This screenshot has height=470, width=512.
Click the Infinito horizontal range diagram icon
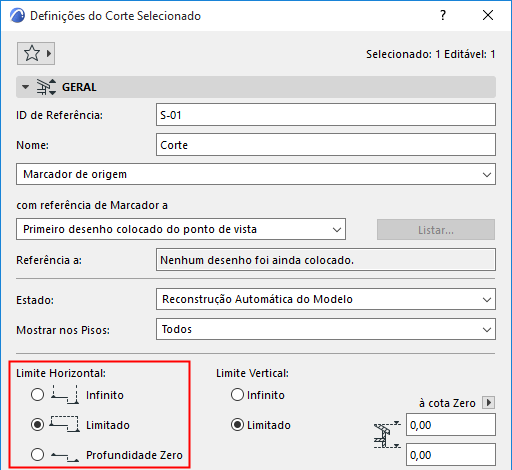(x=65, y=395)
